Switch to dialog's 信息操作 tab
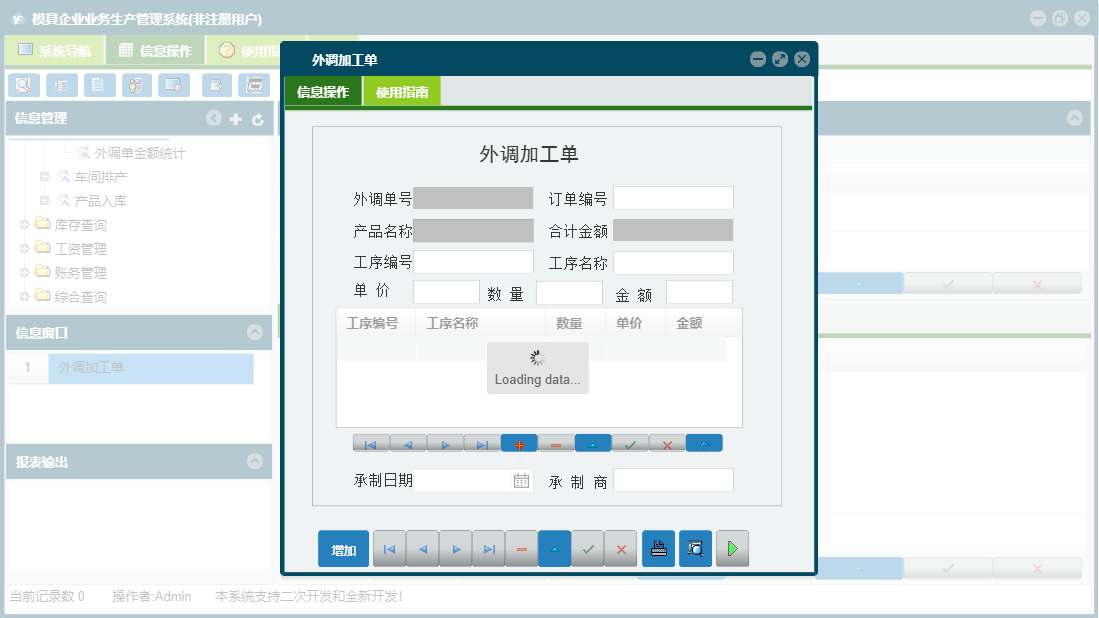1099x618 pixels. [x=323, y=92]
